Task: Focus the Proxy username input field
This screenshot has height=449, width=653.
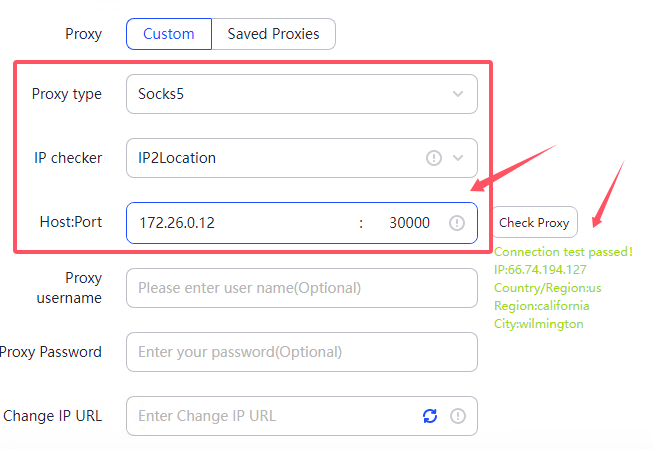Action: pos(300,288)
